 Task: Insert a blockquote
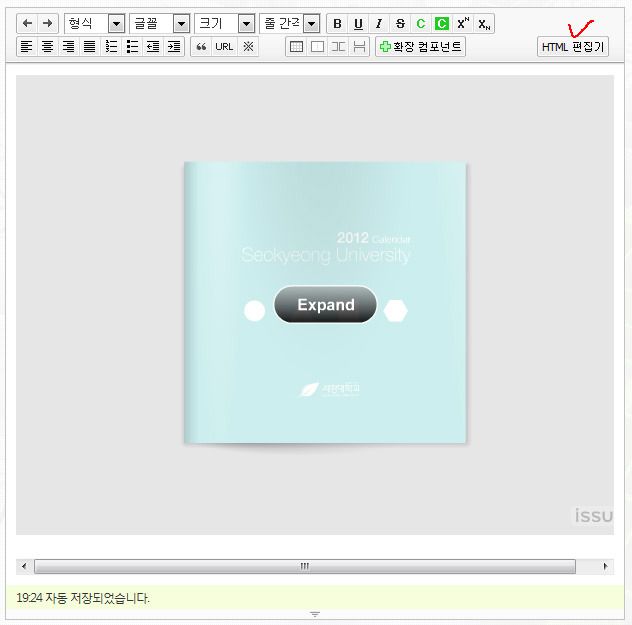click(x=201, y=47)
